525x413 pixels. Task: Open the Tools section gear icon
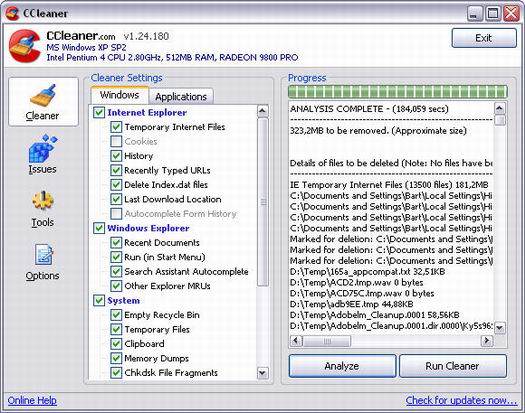point(43,201)
